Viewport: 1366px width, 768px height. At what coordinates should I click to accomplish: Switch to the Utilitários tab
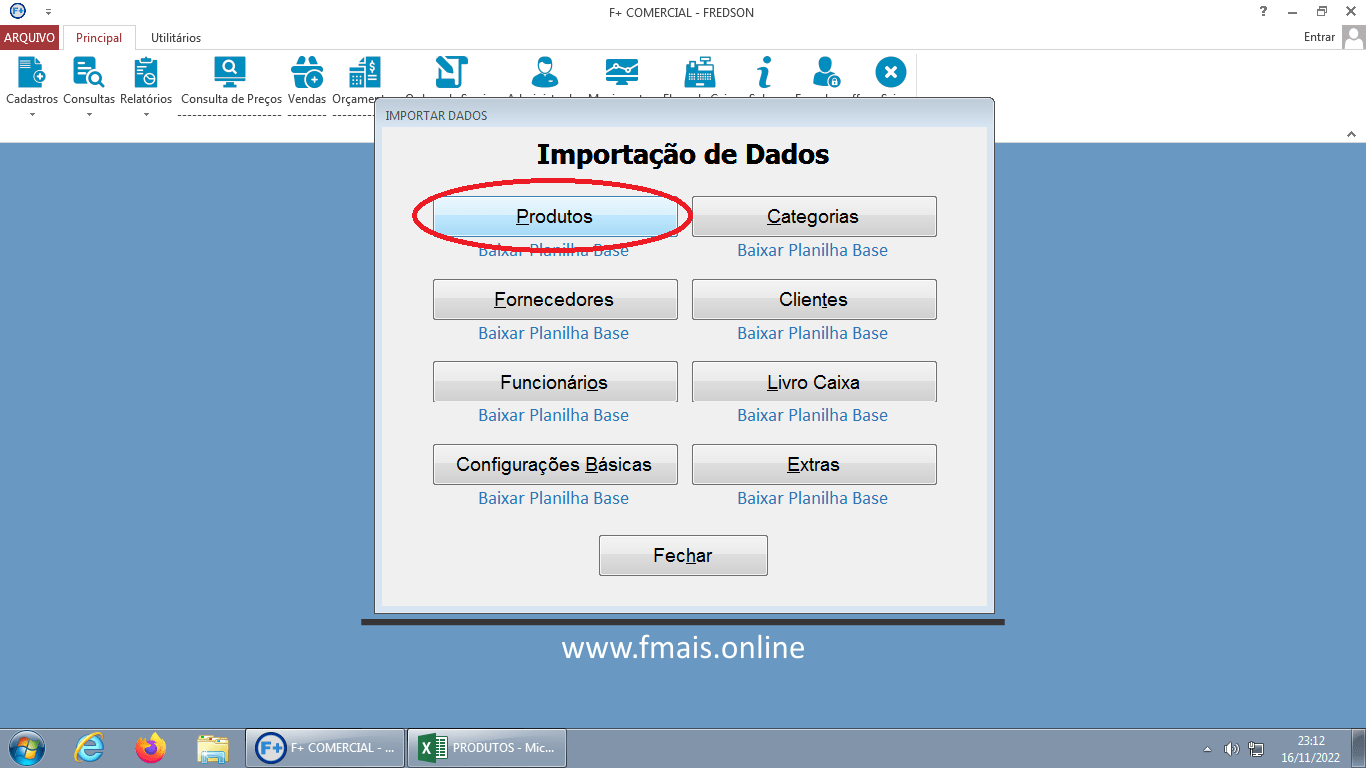coord(176,38)
